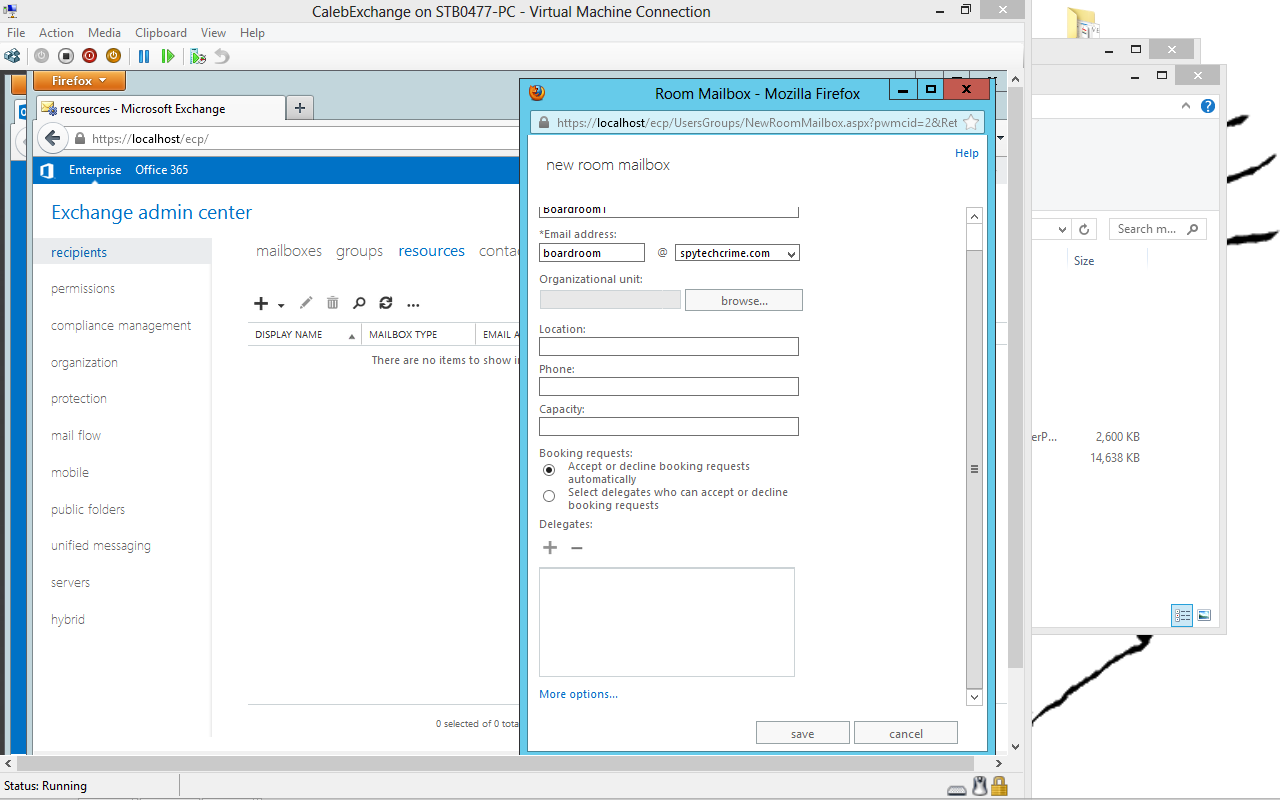The height and width of the screenshot is (800, 1280).
Task: Reset the VM with green play icon
Action: coord(168,56)
